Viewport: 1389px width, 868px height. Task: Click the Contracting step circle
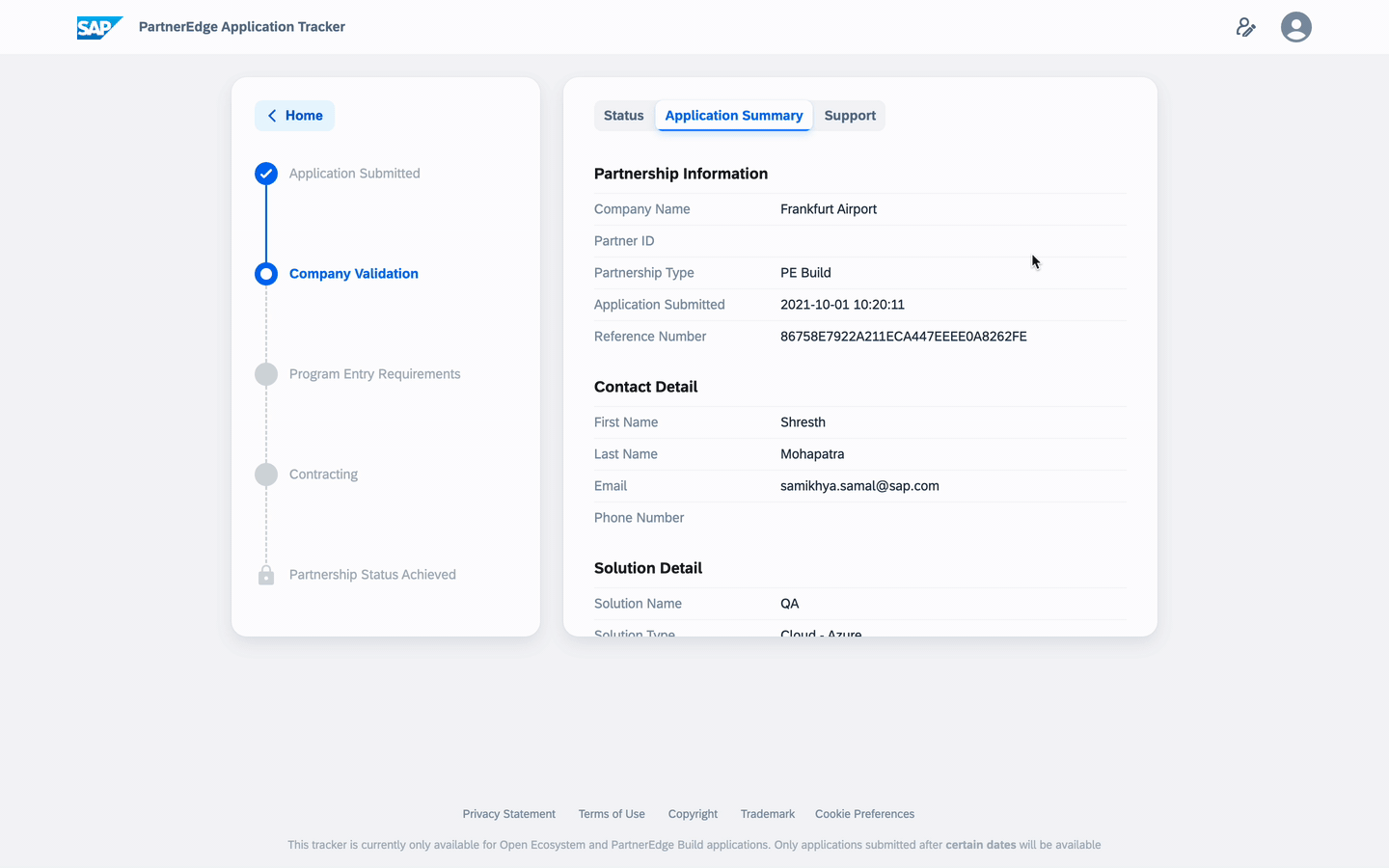266,475
